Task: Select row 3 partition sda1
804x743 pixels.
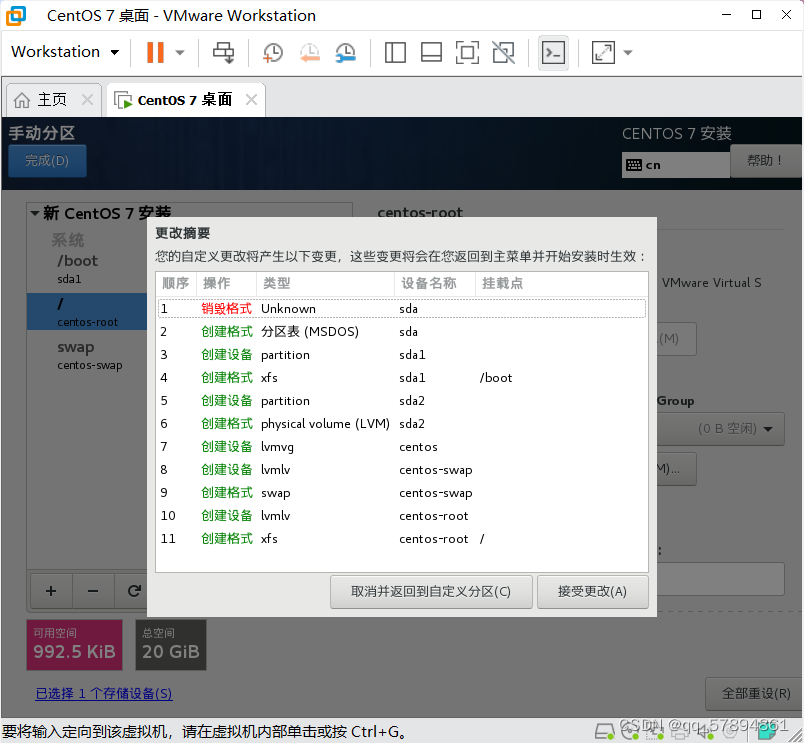Action: (x=402, y=355)
